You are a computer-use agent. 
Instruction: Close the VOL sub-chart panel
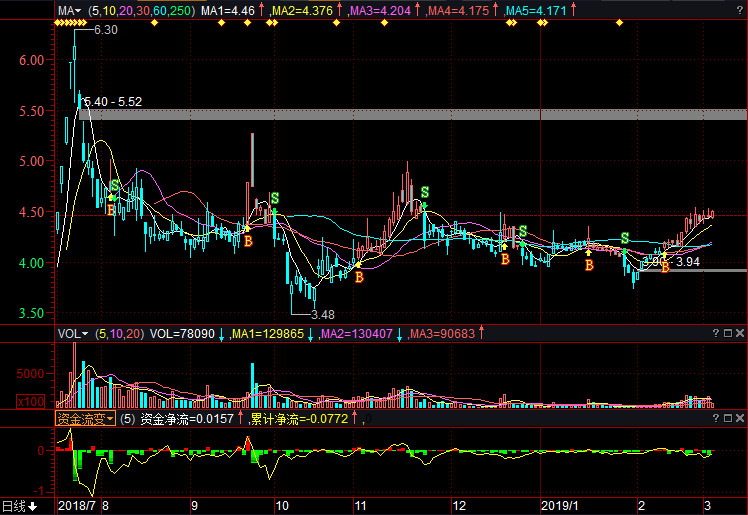[738, 333]
